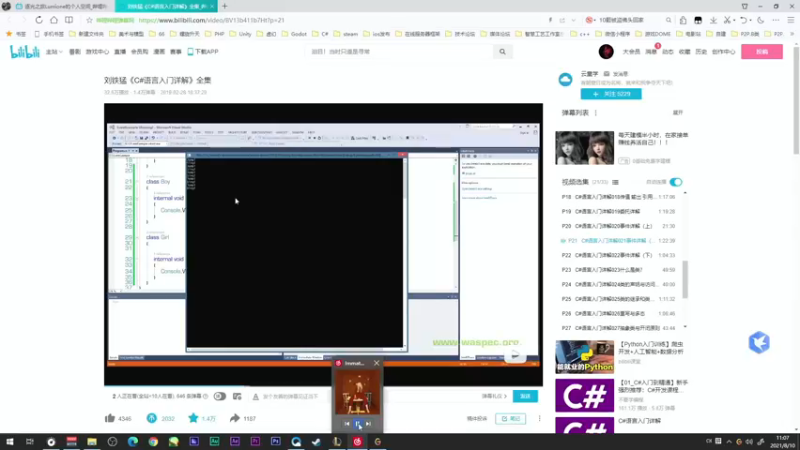Click the page vertical scrollbar
The width and height of the screenshot is (800, 450).
[x=796, y=99]
